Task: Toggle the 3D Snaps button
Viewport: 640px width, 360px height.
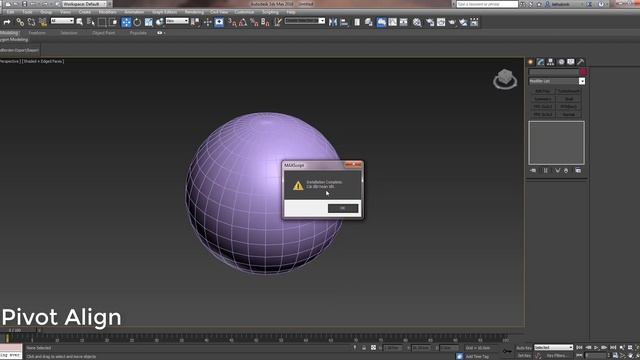Action: pos(232,22)
